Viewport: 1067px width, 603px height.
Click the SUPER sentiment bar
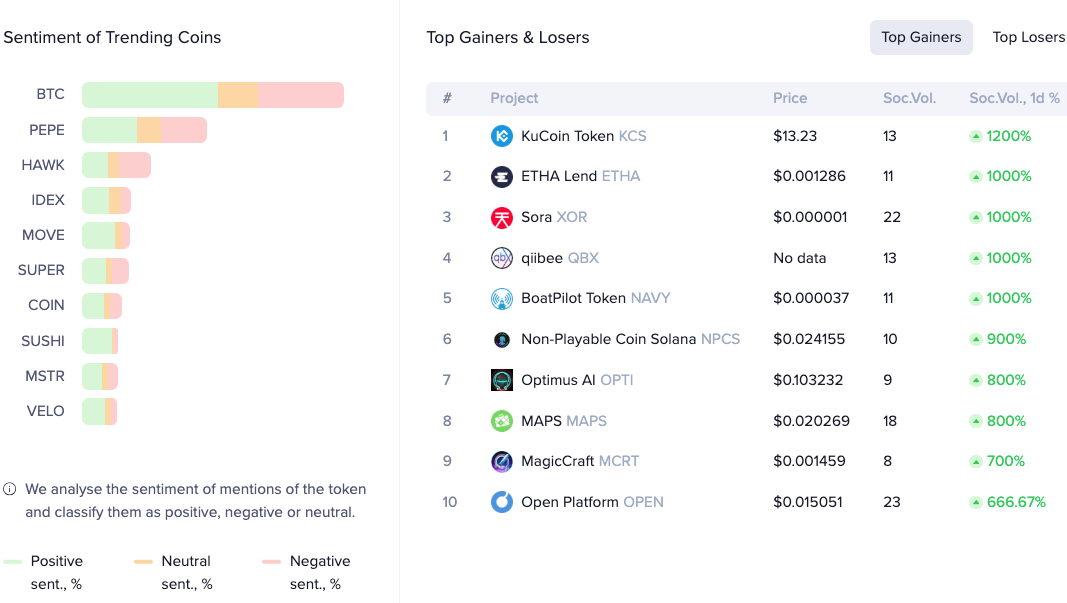[105, 271]
